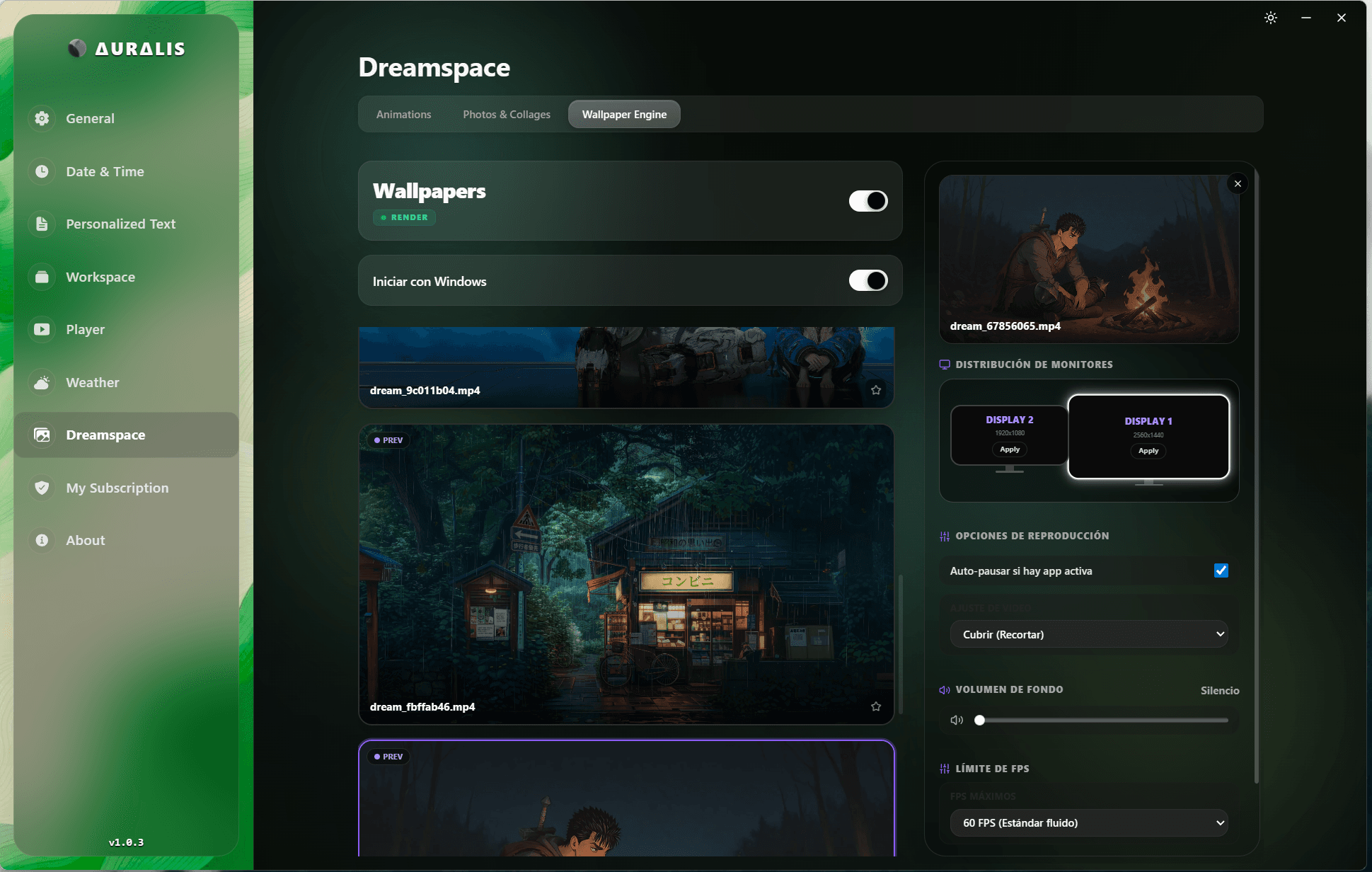Click the About info icon
Image resolution: width=1372 pixels, height=872 pixels.
[x=42, y=540]
